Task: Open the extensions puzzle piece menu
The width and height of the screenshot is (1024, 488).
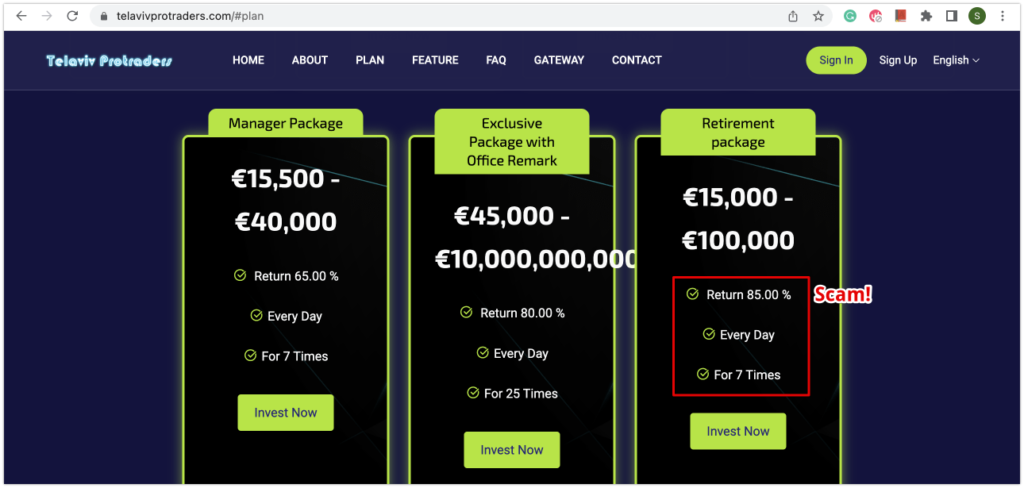Action: pos(926,16)
